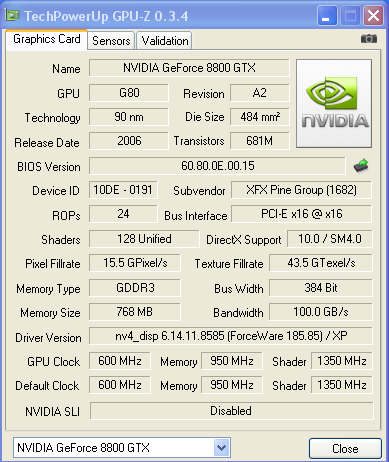Click the Release Date field showing 2006

129,141
